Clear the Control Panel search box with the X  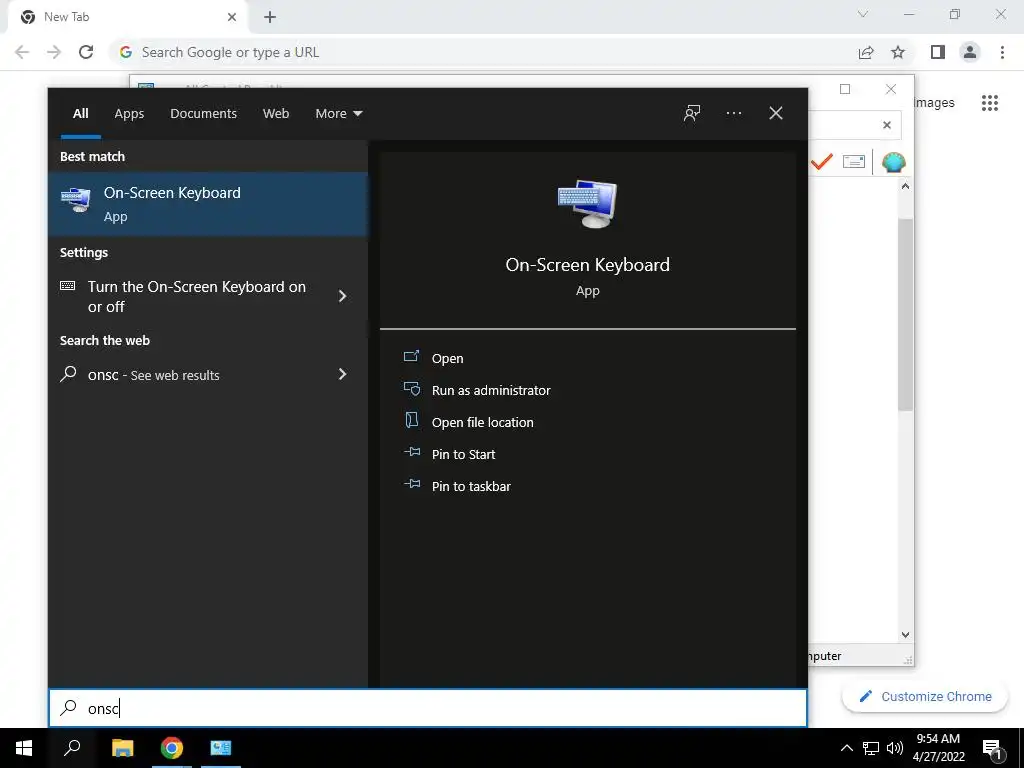click(886, 125)
